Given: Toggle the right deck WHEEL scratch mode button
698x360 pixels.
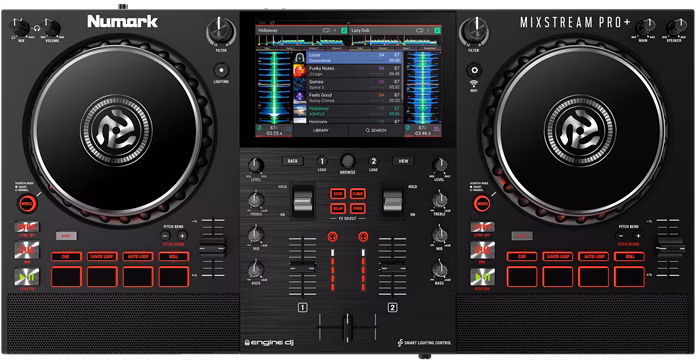Looking at the screenshot, I should pos(483,203).
